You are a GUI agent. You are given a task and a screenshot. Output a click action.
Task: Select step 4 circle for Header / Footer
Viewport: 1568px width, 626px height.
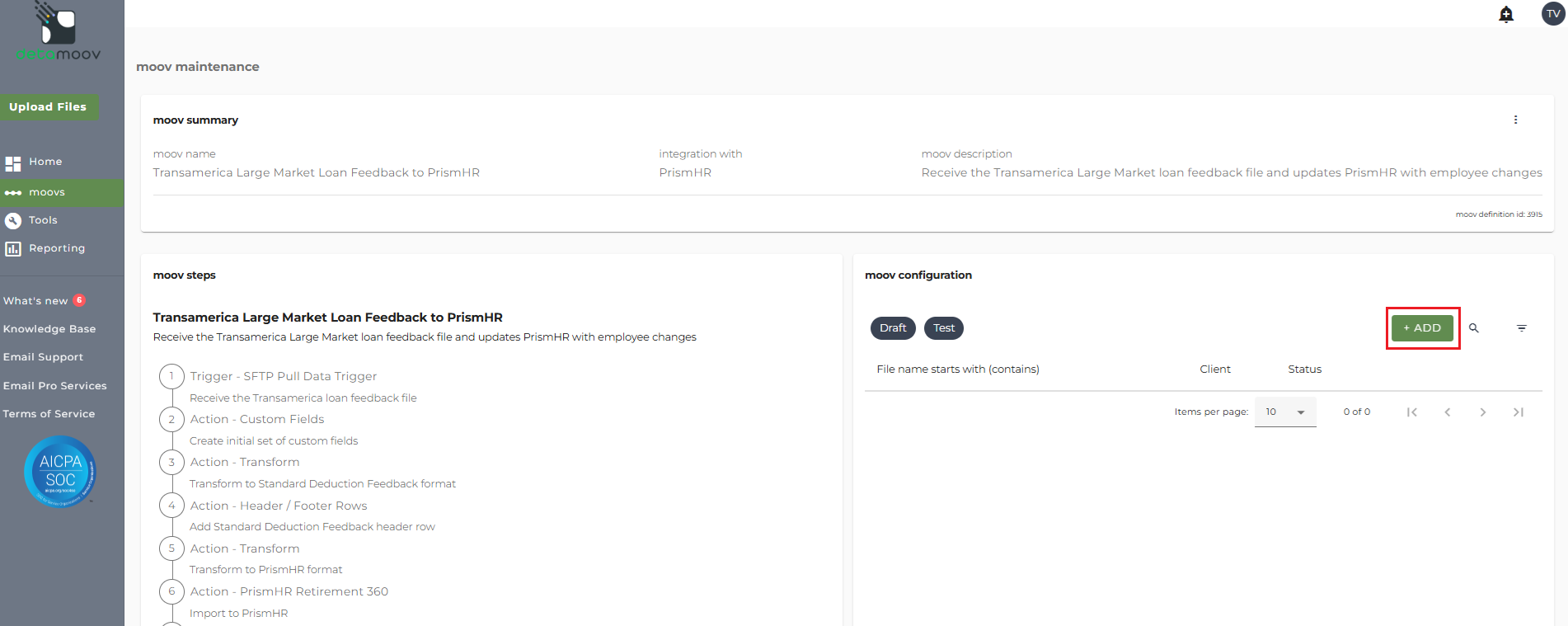tap(171, 506)
